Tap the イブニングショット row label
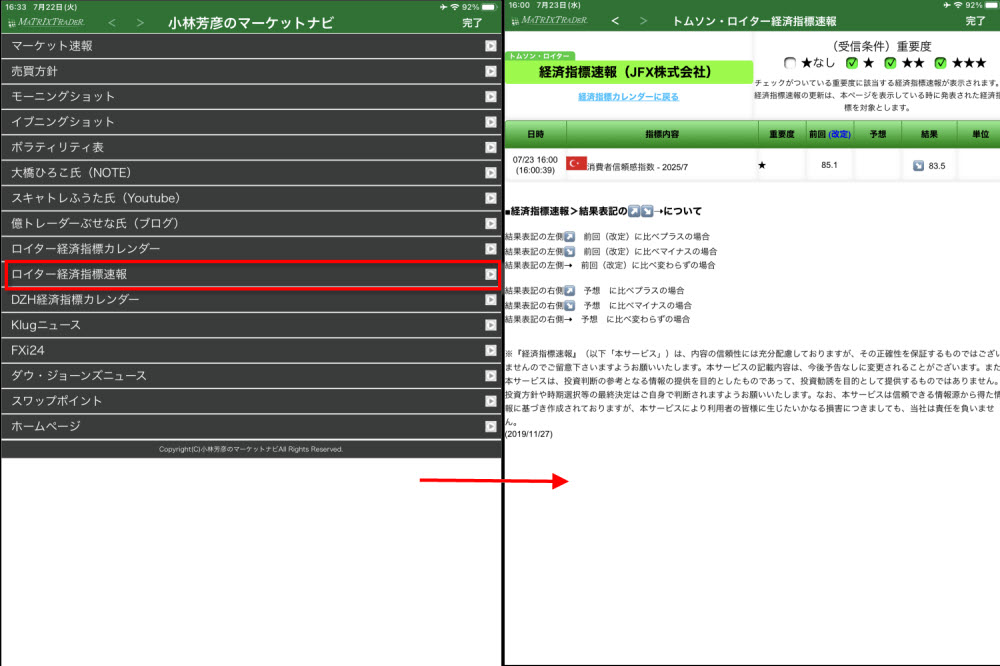The height and width of the screenshot is (666, 1000). coord(63,122)
